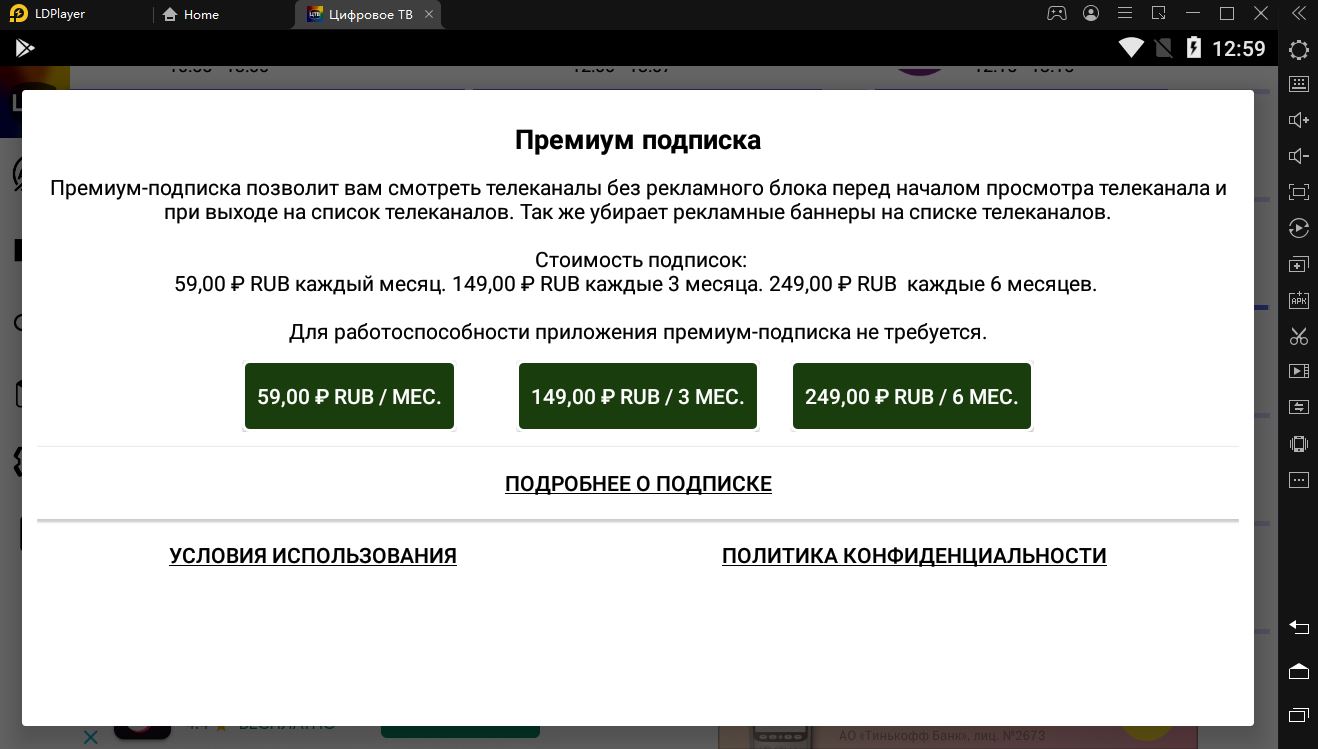The height and width of the screenshot is (749, 1318).
Task: Click the volume down icon
Action: [1298, 156]
